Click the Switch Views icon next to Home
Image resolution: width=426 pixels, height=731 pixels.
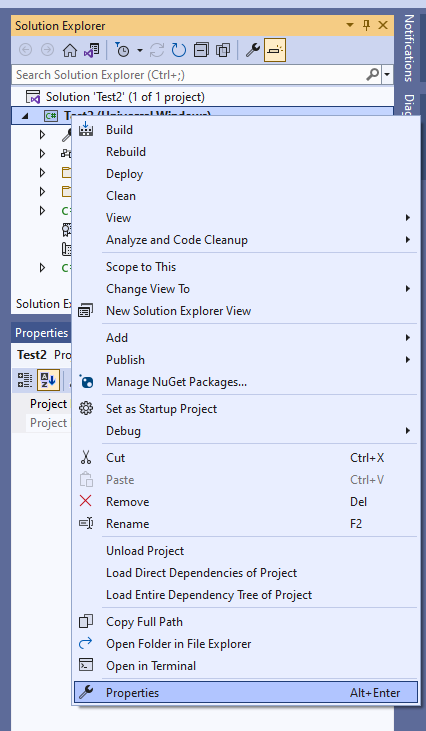coord(91,50)
